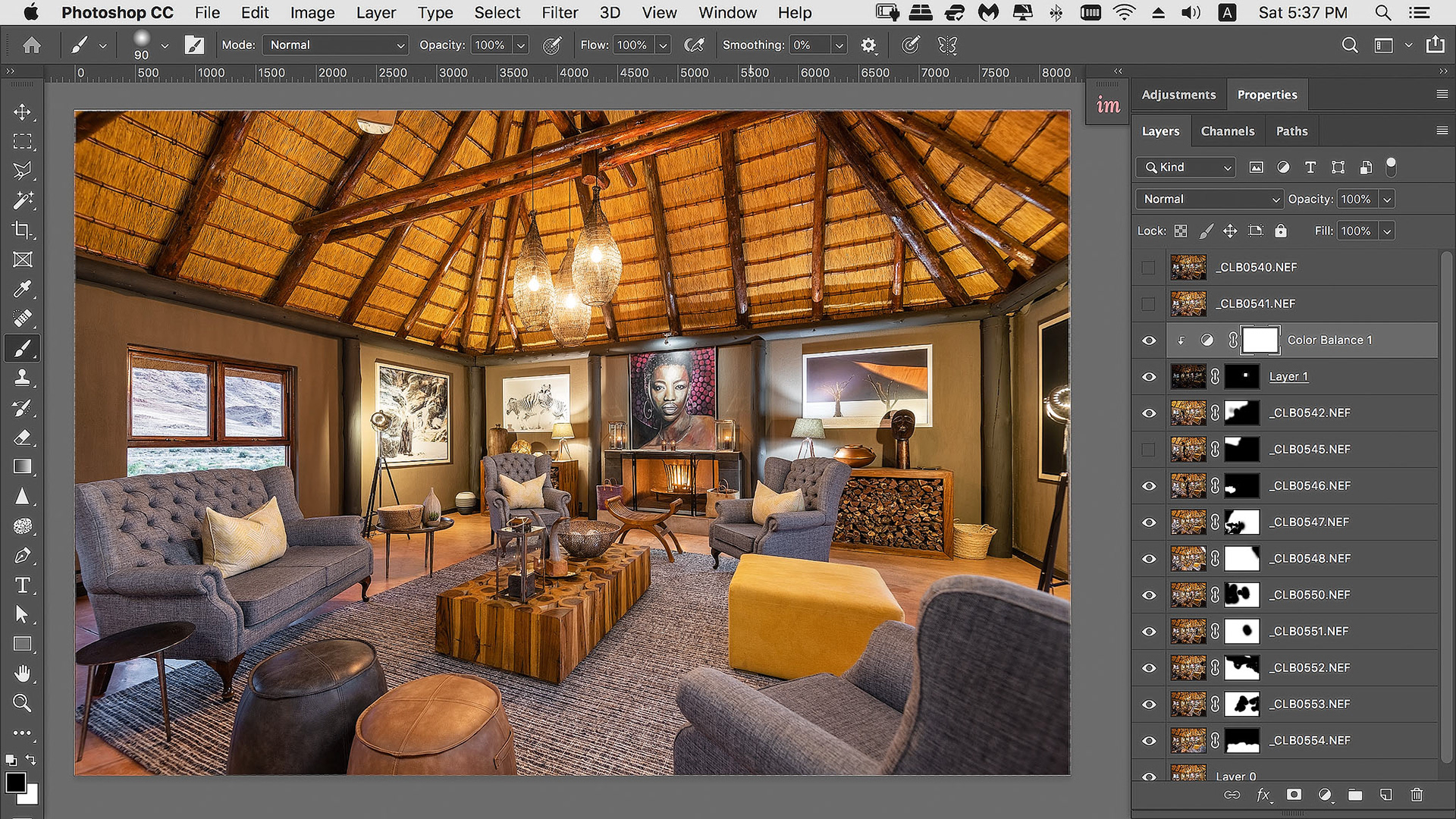The width and height of the screenshot is (1456, 819).
Task: Open the Flow value dropdown
Action: click(x=663, y=45)
